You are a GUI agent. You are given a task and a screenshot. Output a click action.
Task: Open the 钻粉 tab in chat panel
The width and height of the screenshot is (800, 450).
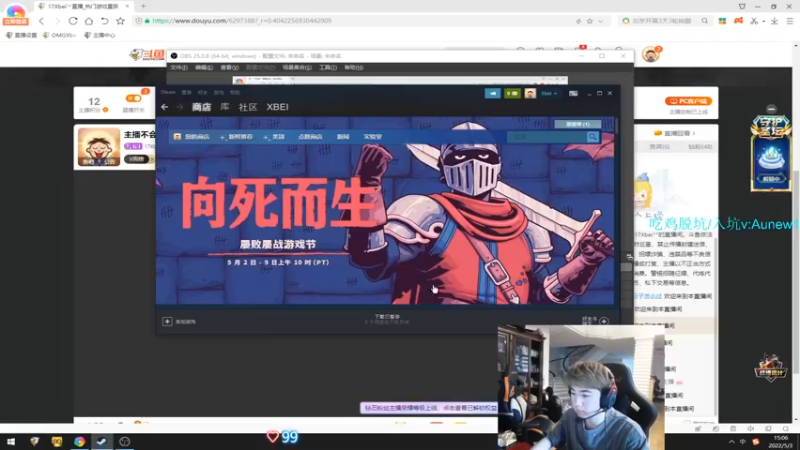(x=700, y=147)
